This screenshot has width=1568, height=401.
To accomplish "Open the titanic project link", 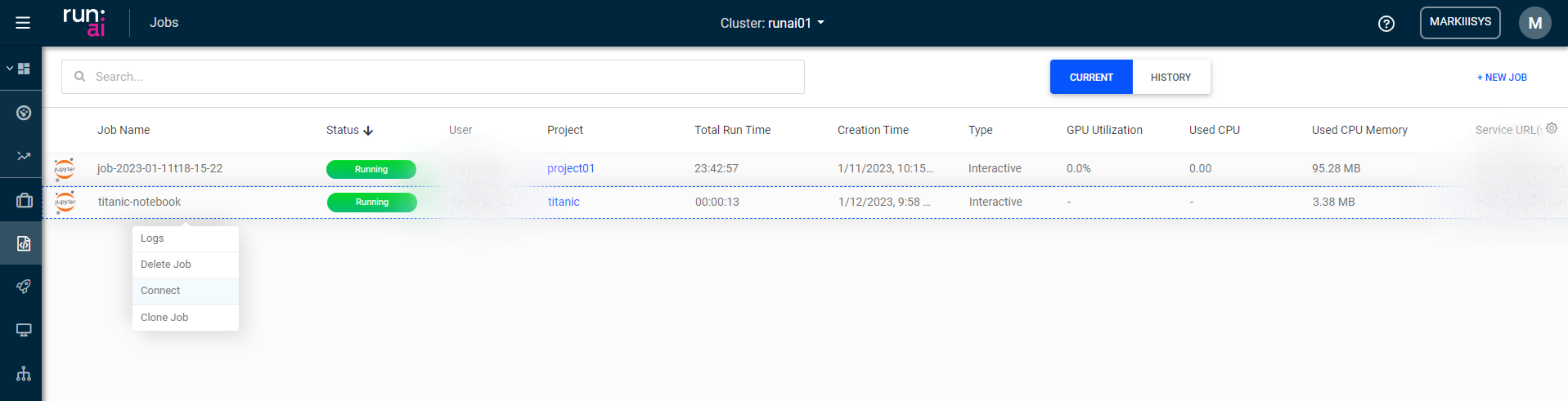I will coord(564,202).
